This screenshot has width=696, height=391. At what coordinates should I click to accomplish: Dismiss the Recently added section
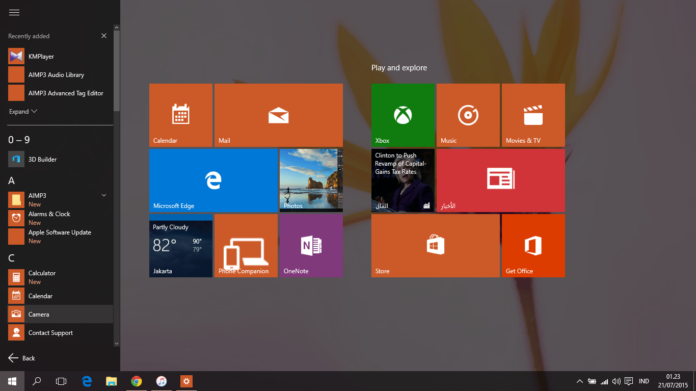click(x=104, y=36)
